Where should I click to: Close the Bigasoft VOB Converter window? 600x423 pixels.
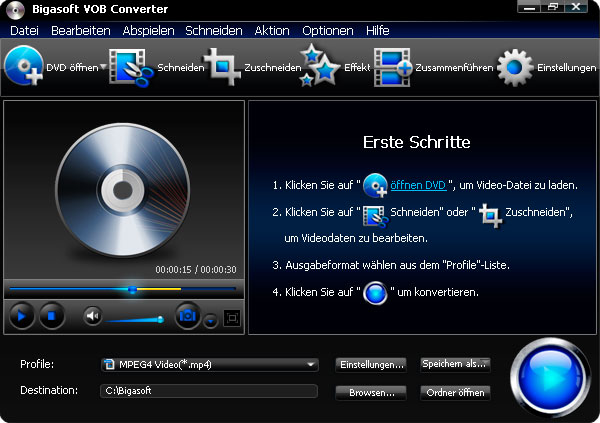[x=576, y=7]
